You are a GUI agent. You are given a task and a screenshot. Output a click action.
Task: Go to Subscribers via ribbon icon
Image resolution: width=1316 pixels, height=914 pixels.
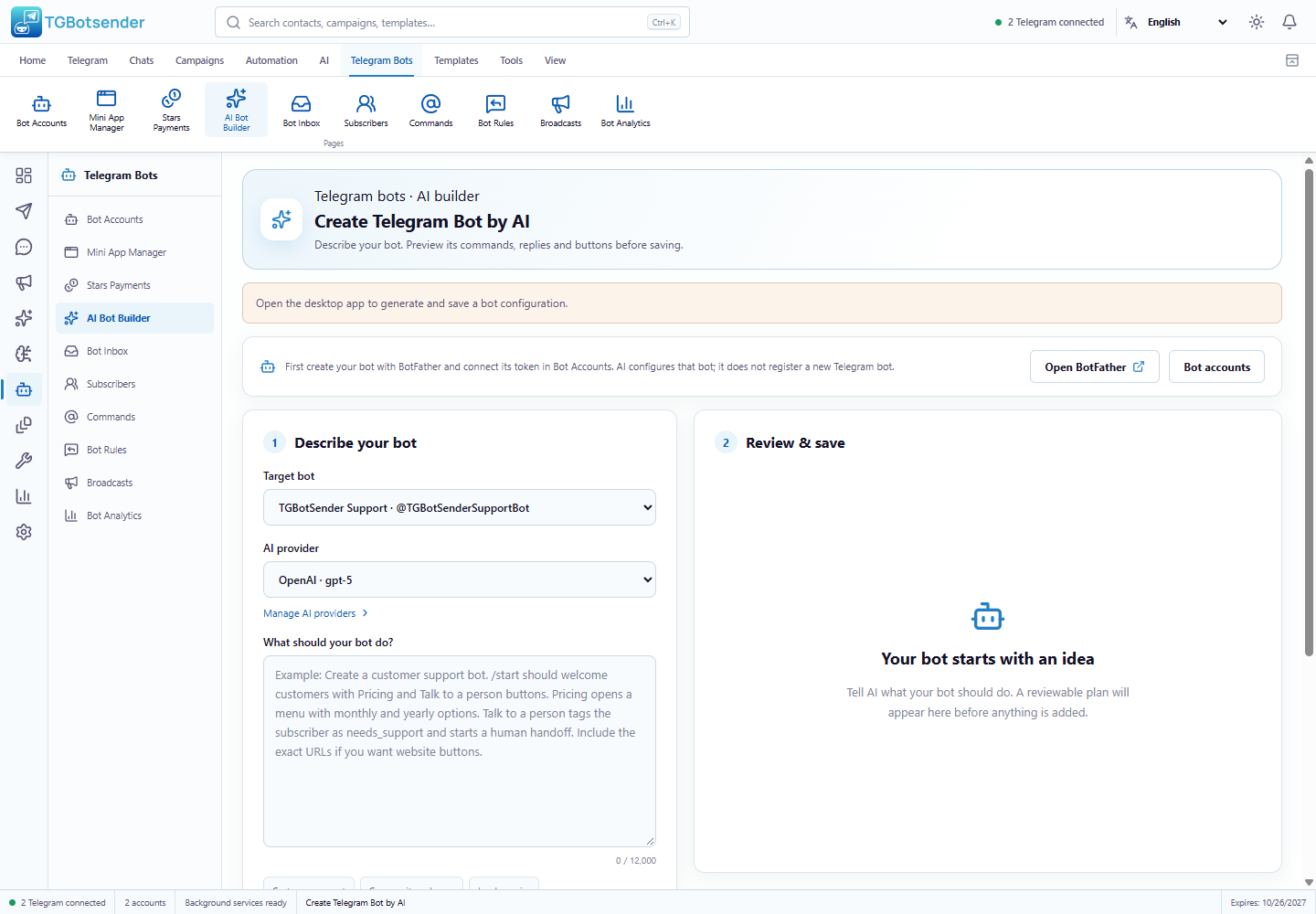[366, 110]
